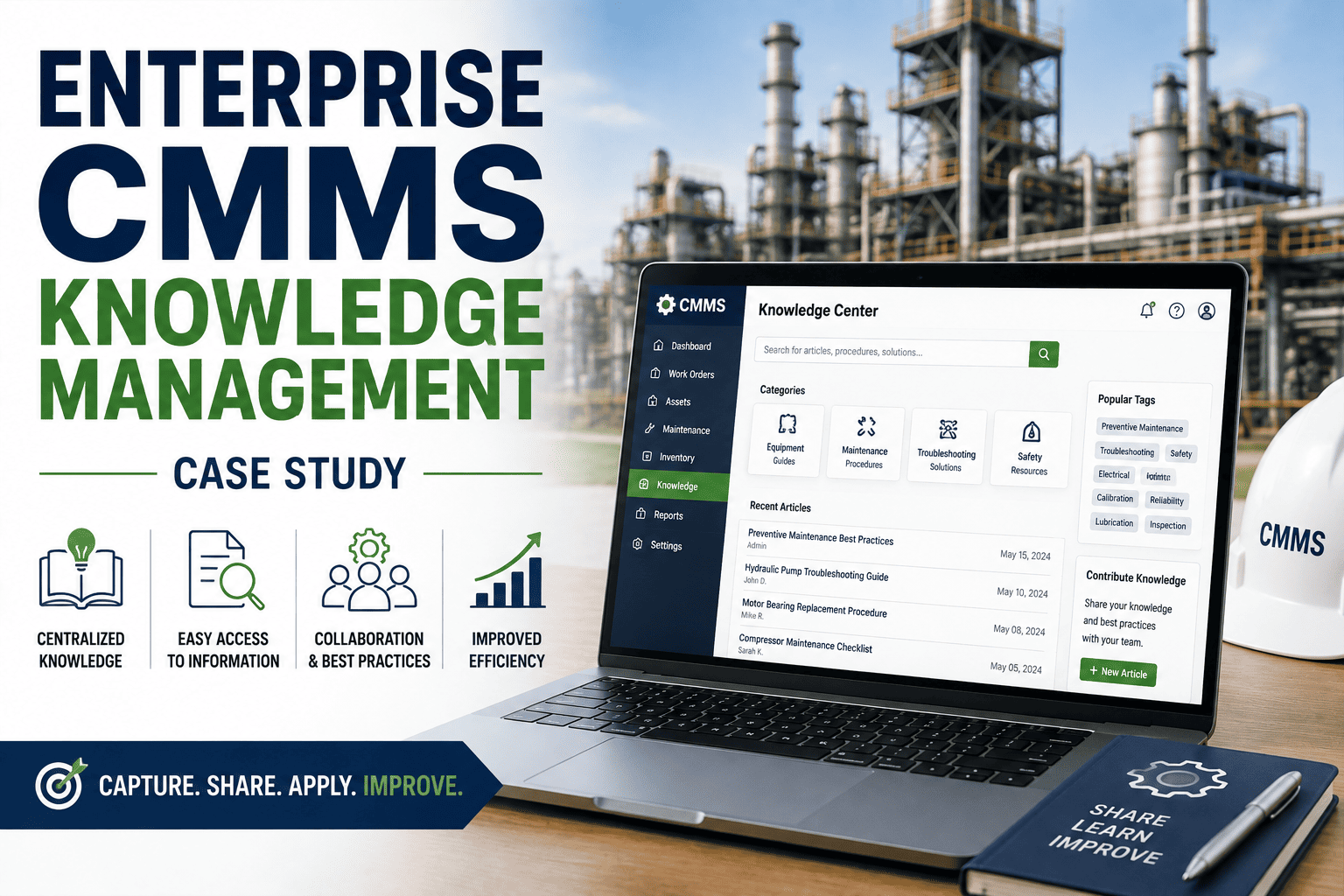Image resolution: width=1344 pixels, height=896 pixels.
Task: Click the Maintenance wrench icon
Action: tap(649, 429)
